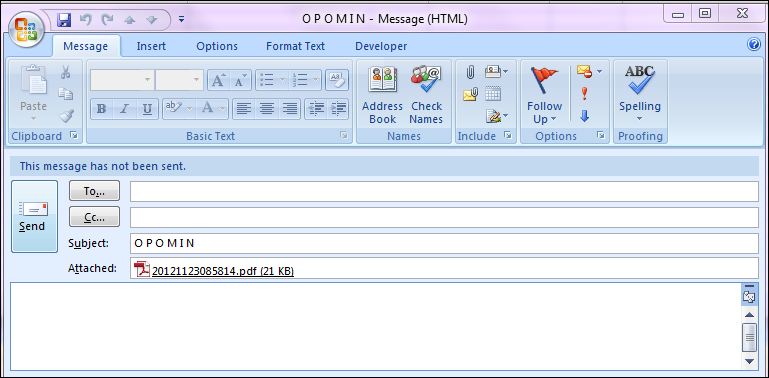Click the body scrollbar down arrow
Viewport: 769px width, 378px height.
tap(749, 361)
